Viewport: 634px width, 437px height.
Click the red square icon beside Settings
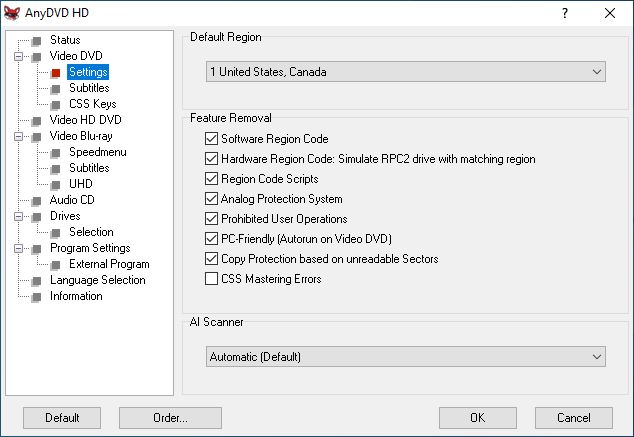tap(55, 73)
